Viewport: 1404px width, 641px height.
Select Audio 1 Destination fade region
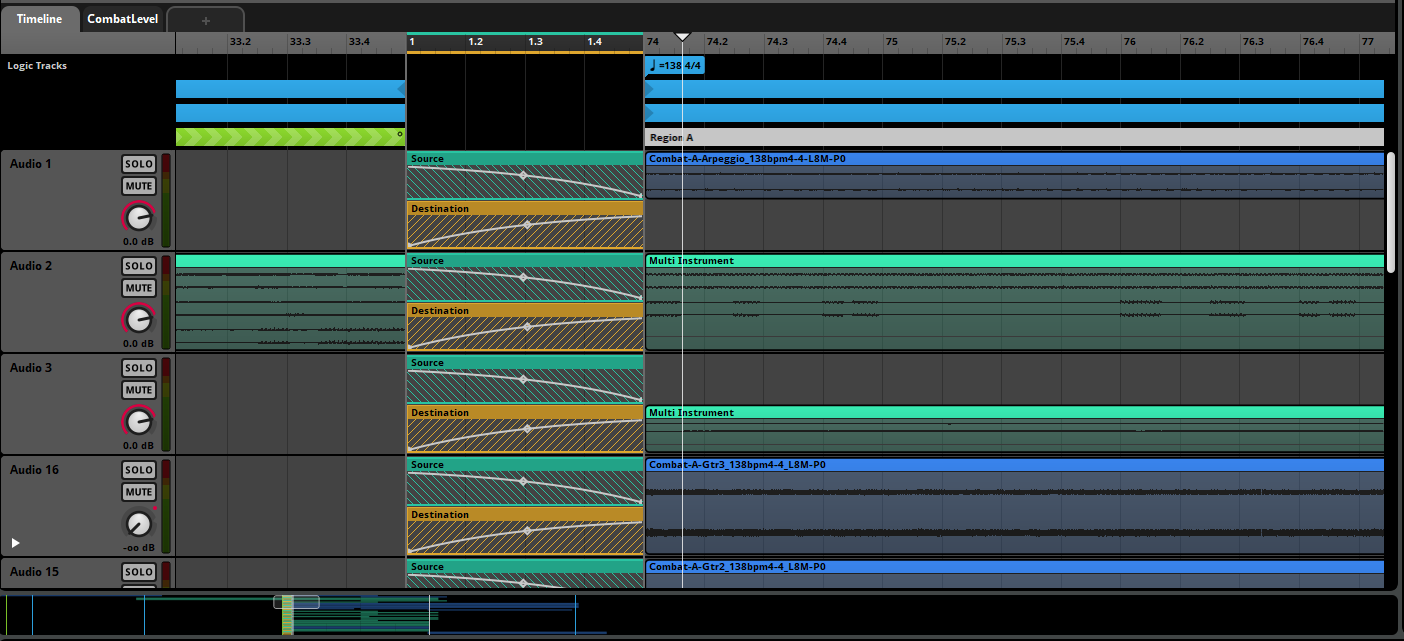(x=525, y=225)
